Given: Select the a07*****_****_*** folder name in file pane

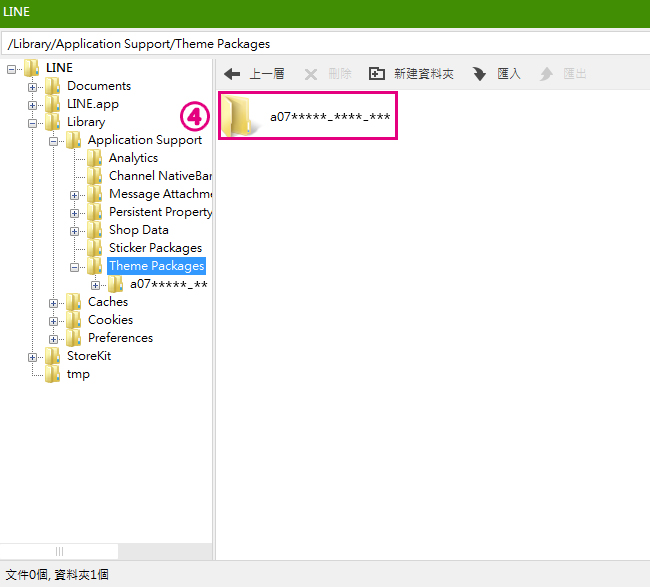Looking at the screenshot, I should 330,116.
